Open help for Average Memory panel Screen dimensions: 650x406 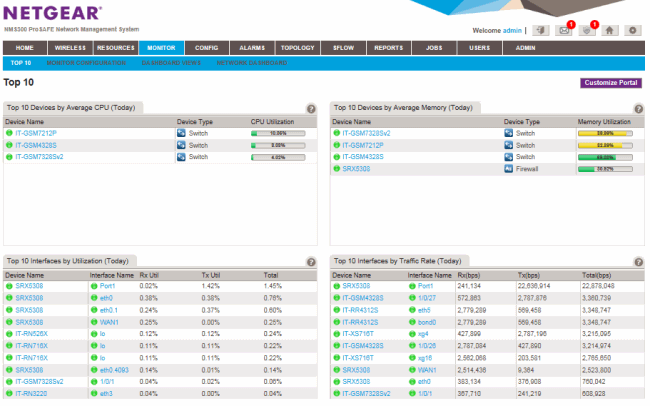(637, 108)
